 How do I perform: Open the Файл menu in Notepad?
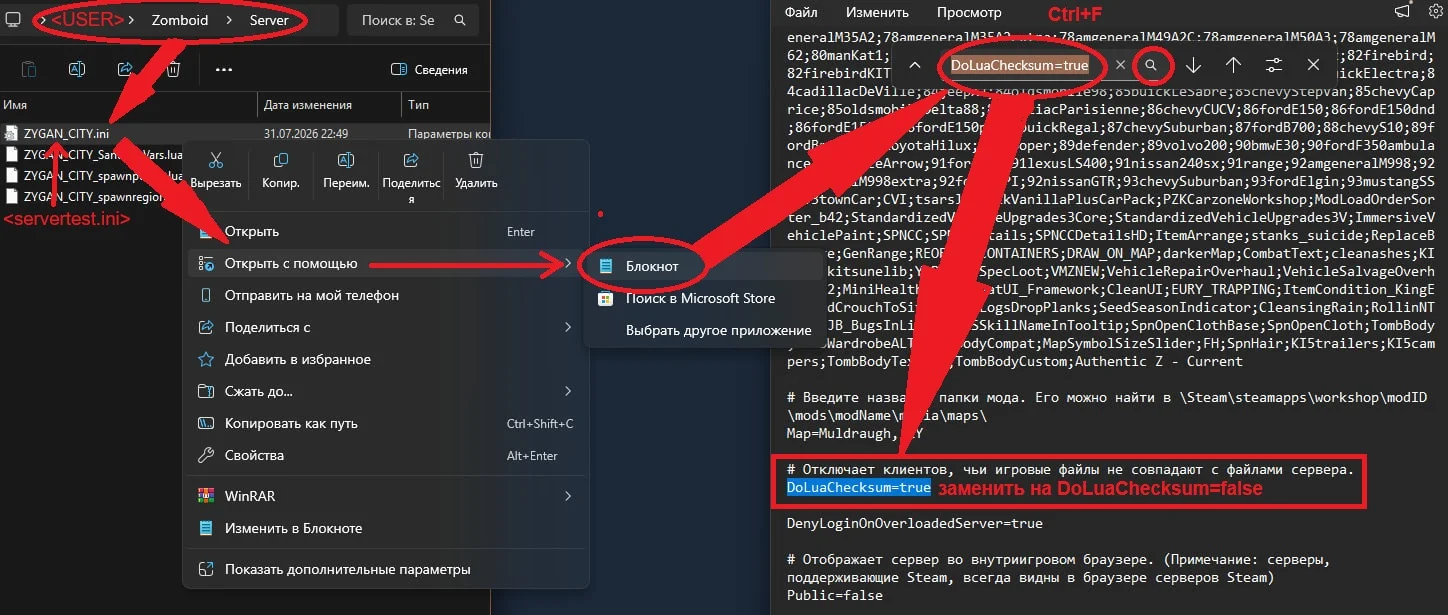[801, 13]
